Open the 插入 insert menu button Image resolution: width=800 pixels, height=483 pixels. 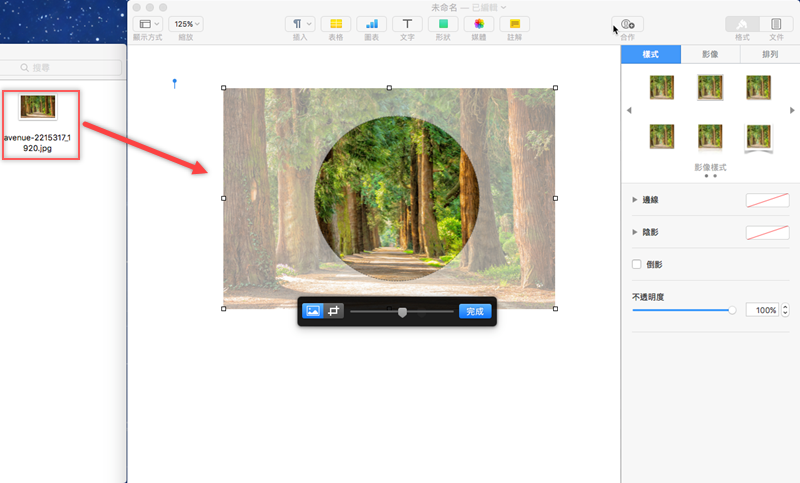coord(300,24)
